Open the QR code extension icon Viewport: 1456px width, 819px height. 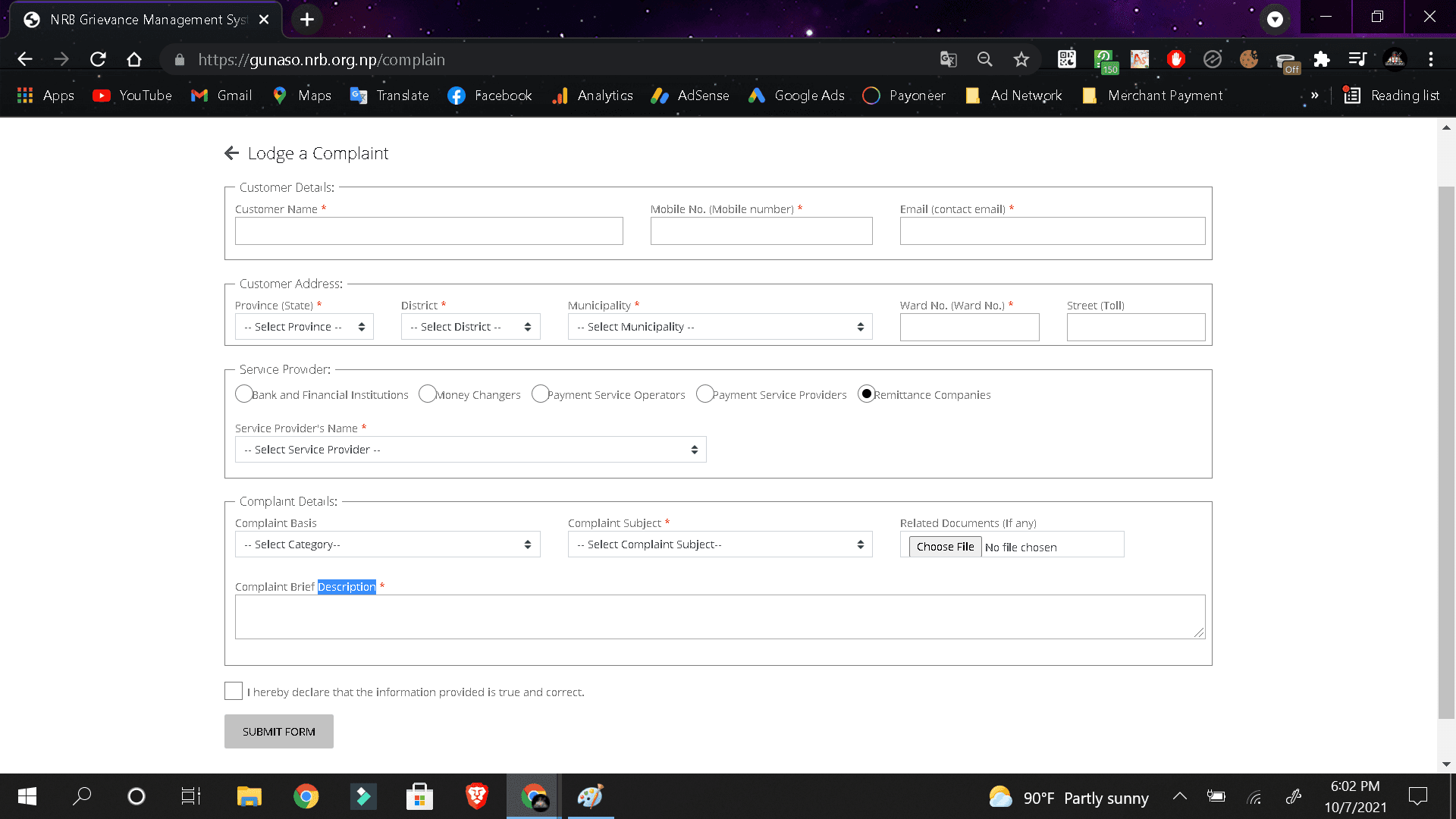[x=1067, y=59]
